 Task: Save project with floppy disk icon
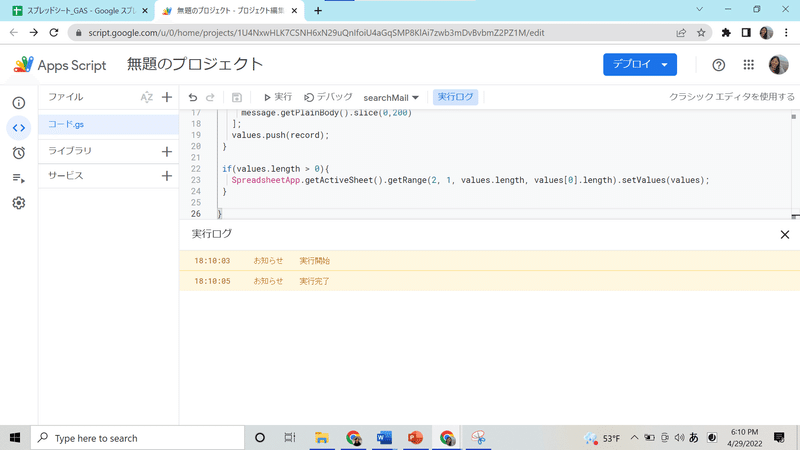tap(237, 97)
